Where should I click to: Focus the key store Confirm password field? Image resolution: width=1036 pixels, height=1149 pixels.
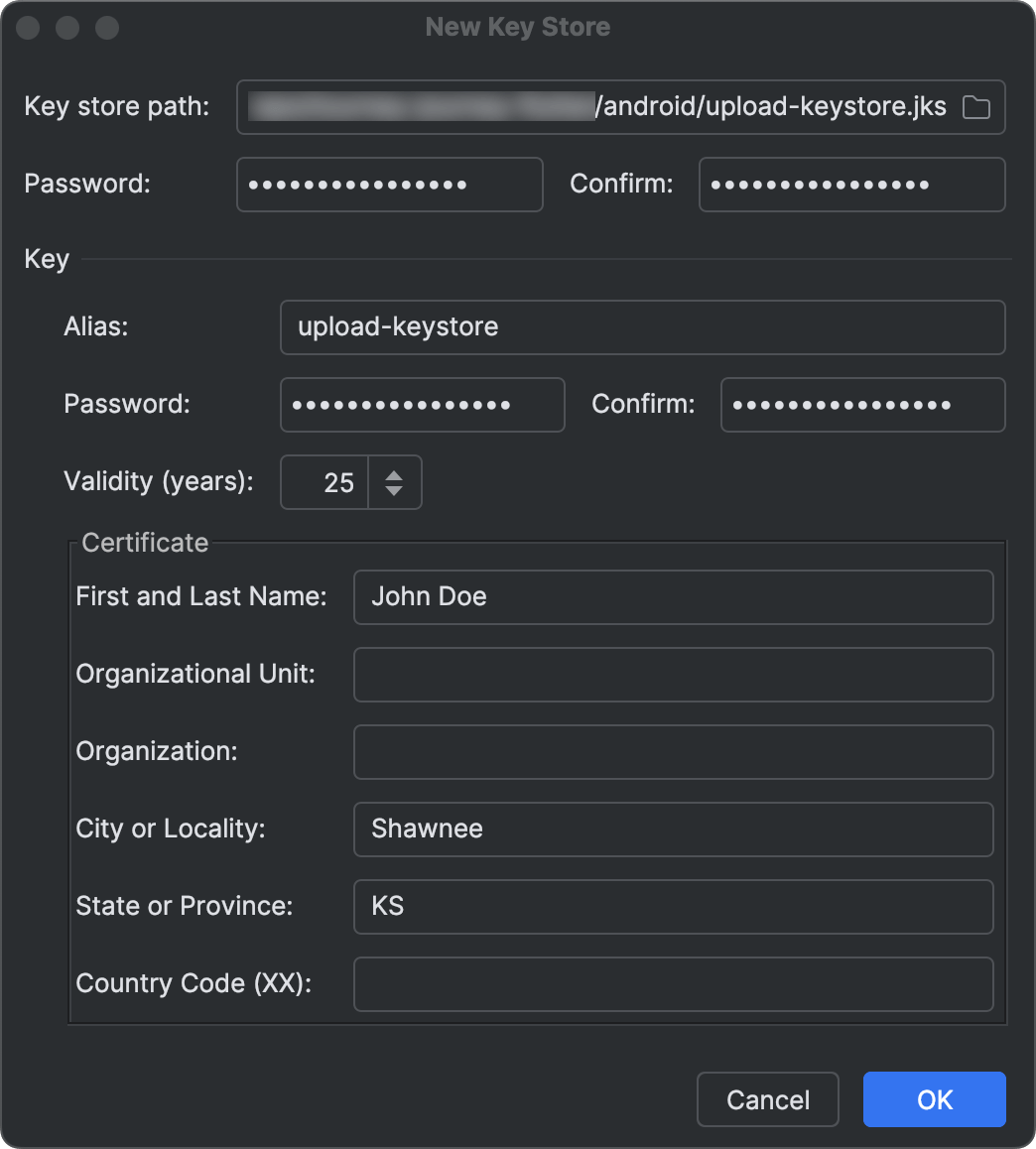point(852,185)
